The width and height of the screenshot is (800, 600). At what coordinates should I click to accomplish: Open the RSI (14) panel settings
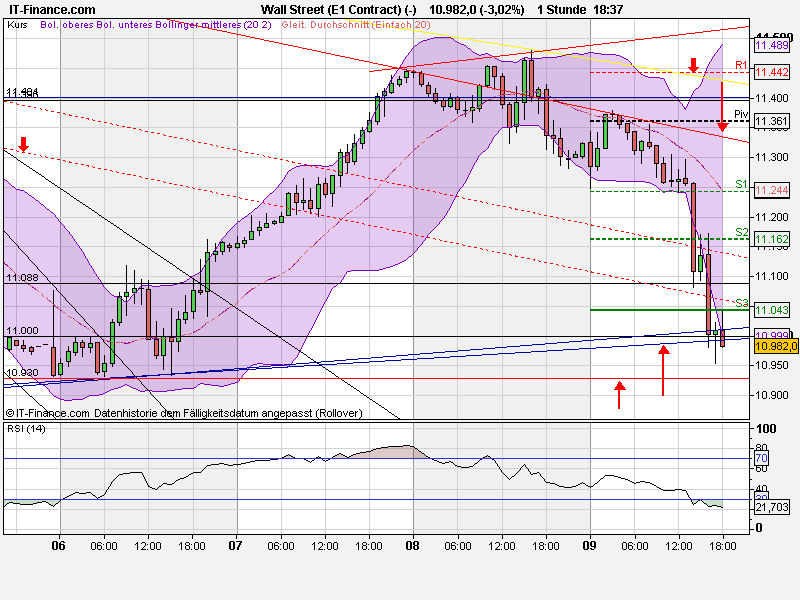coord(28,427)
